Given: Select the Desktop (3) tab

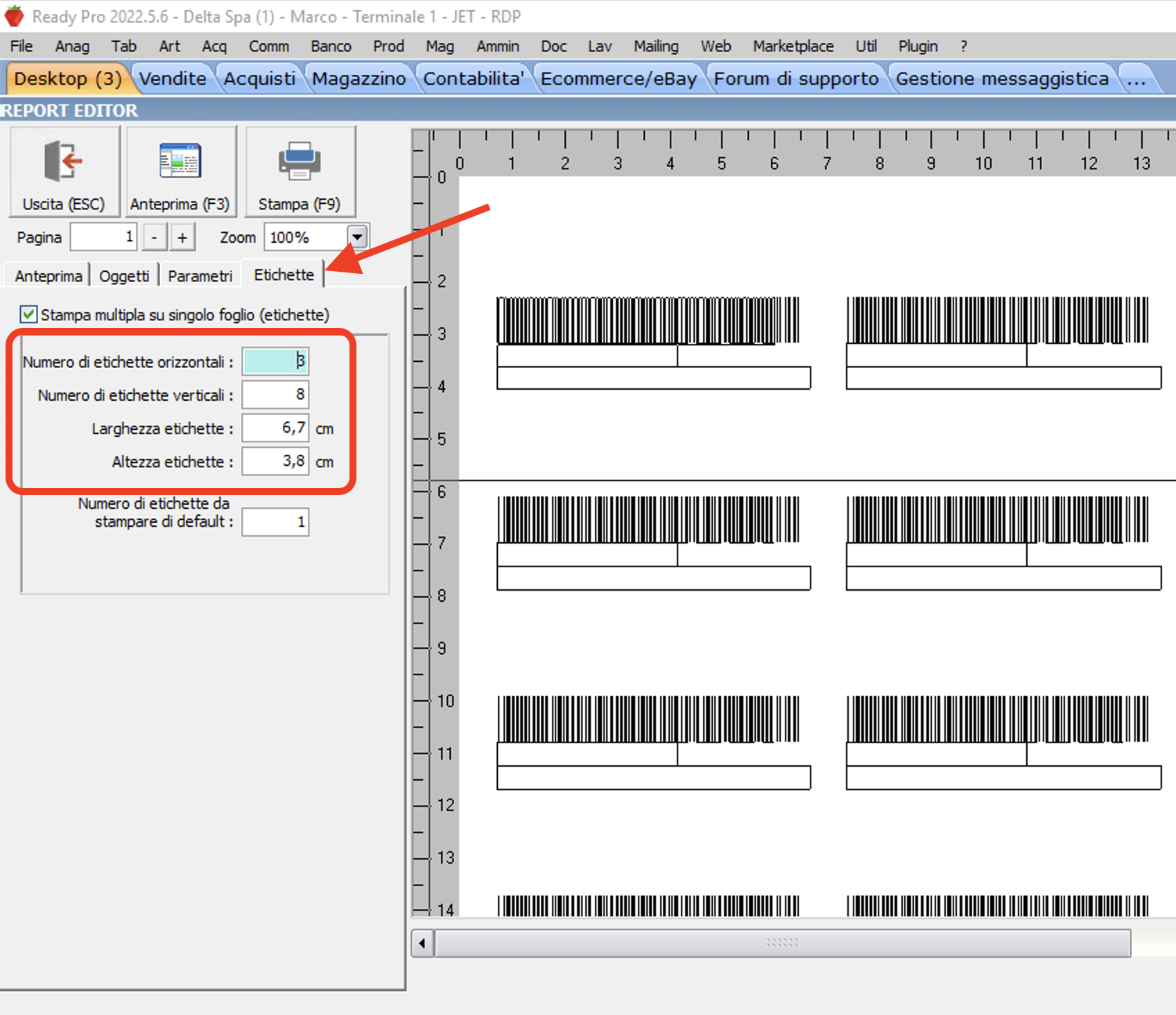Looking at the screenshot, I should [67, 78].
